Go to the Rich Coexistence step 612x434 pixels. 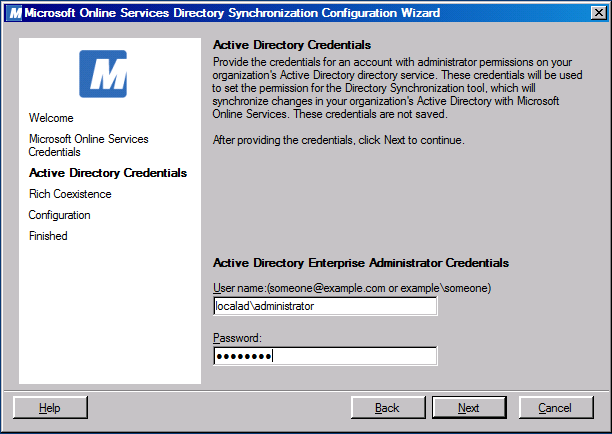pos(70,194)
